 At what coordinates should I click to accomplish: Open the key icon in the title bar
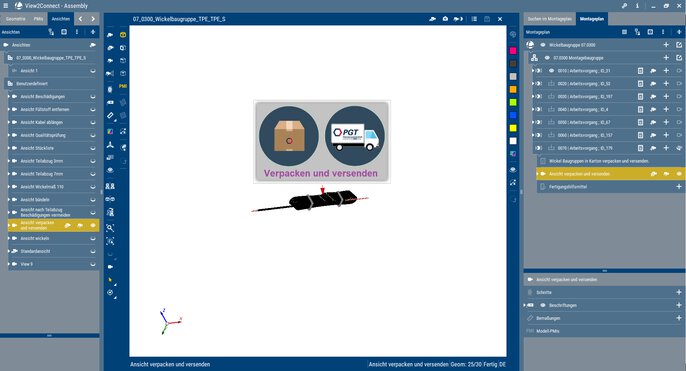[624, 6]
